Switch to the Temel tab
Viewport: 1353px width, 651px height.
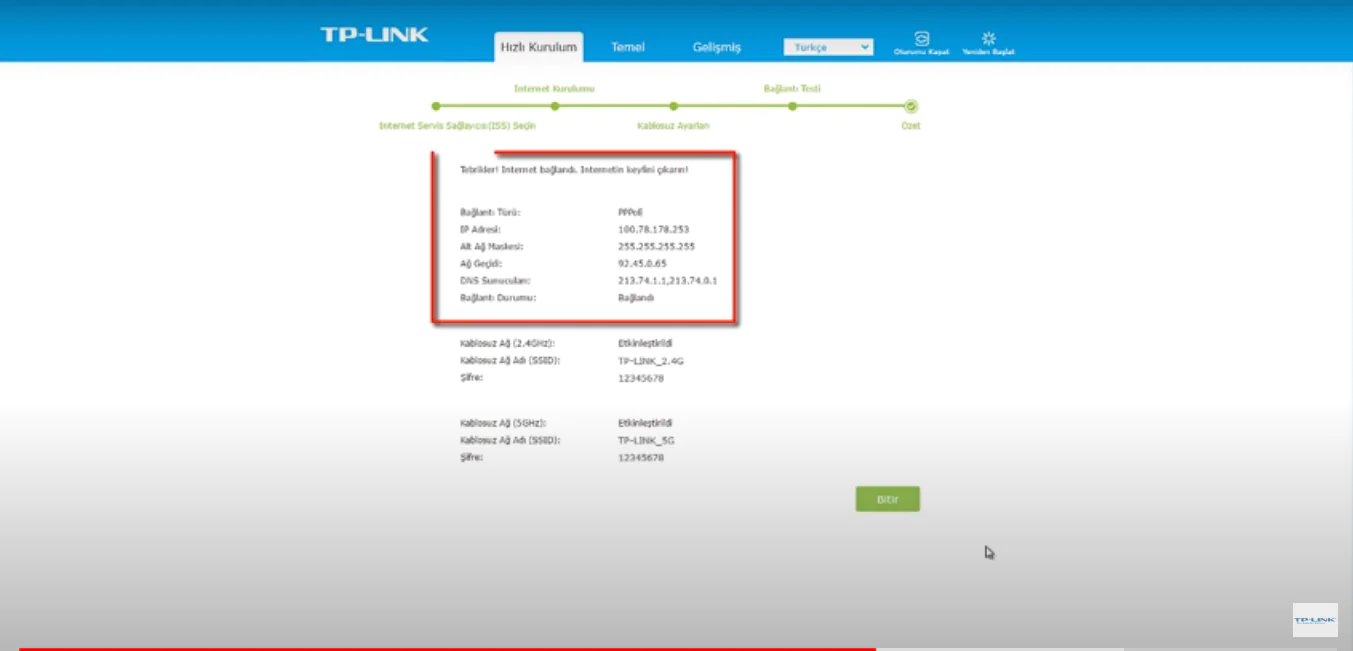(628, 47)
